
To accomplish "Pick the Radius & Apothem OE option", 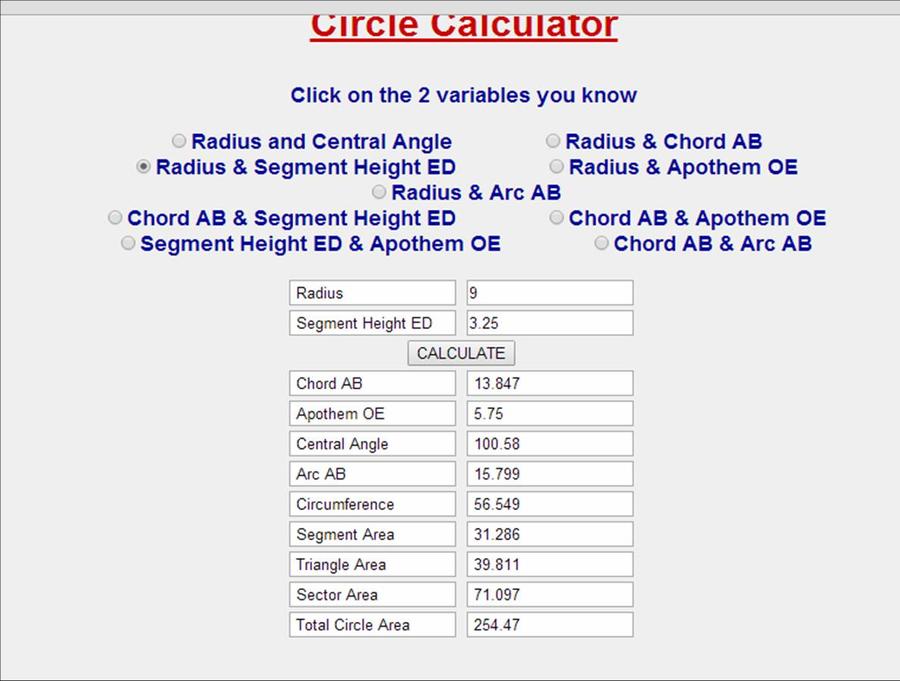I will click(556, 167).
